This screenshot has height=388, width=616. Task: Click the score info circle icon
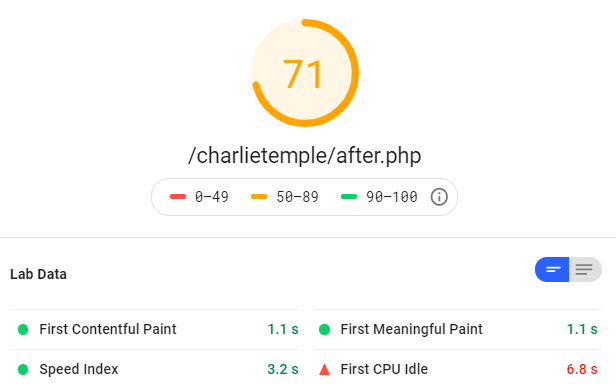tap(439, 197)
